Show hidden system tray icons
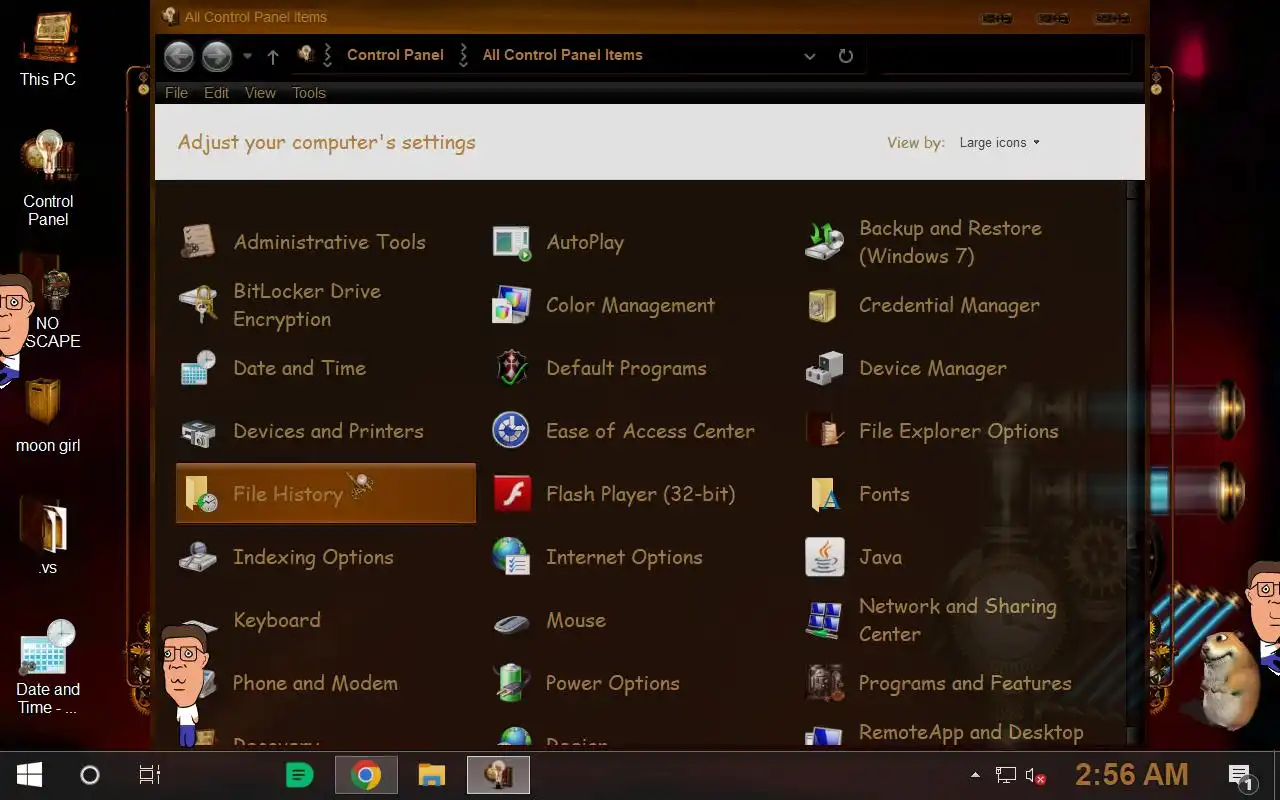This screenshot has width=1280, height=800. coord(975,775)
